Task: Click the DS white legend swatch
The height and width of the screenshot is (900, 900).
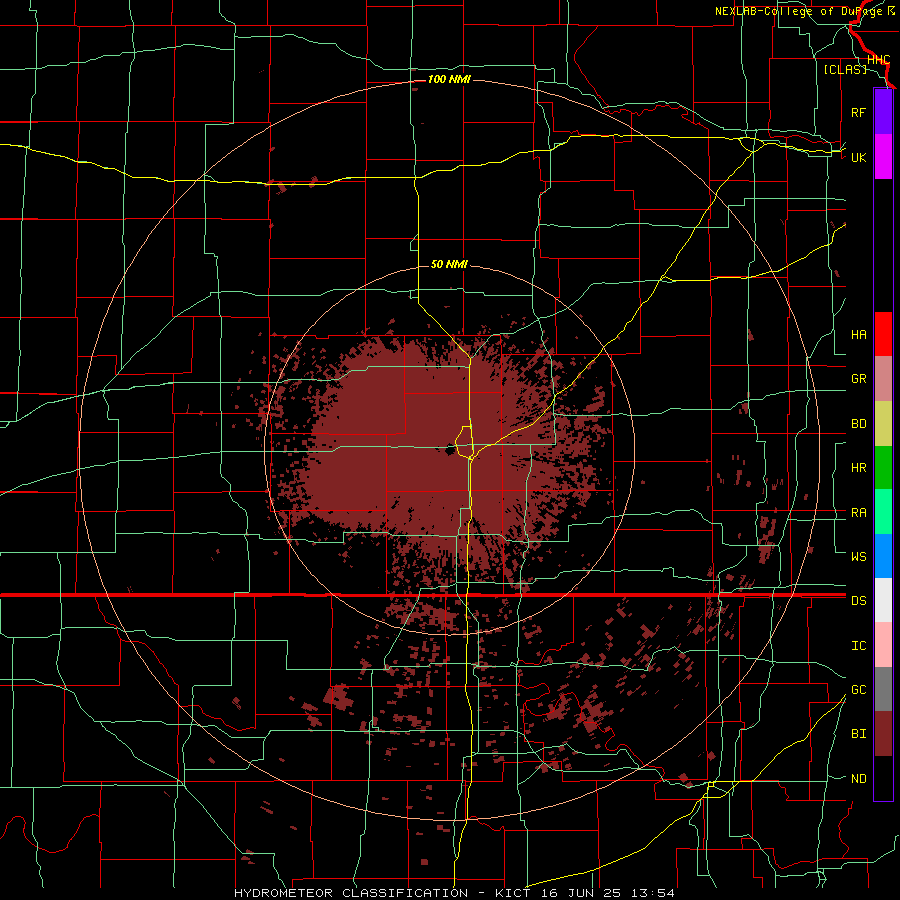Action: click(x=883, y=600)
